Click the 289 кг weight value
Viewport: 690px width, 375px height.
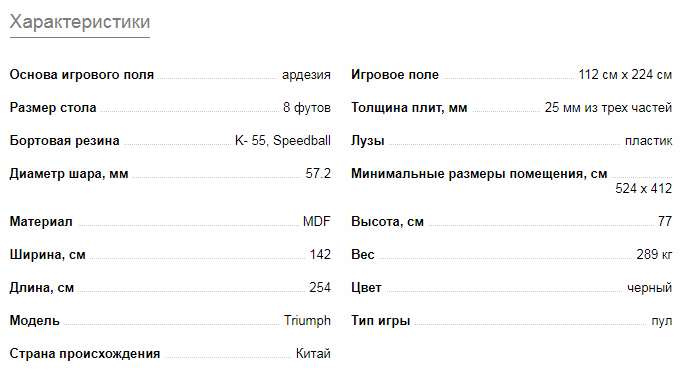pyautogui.click(x=654, y=255)
